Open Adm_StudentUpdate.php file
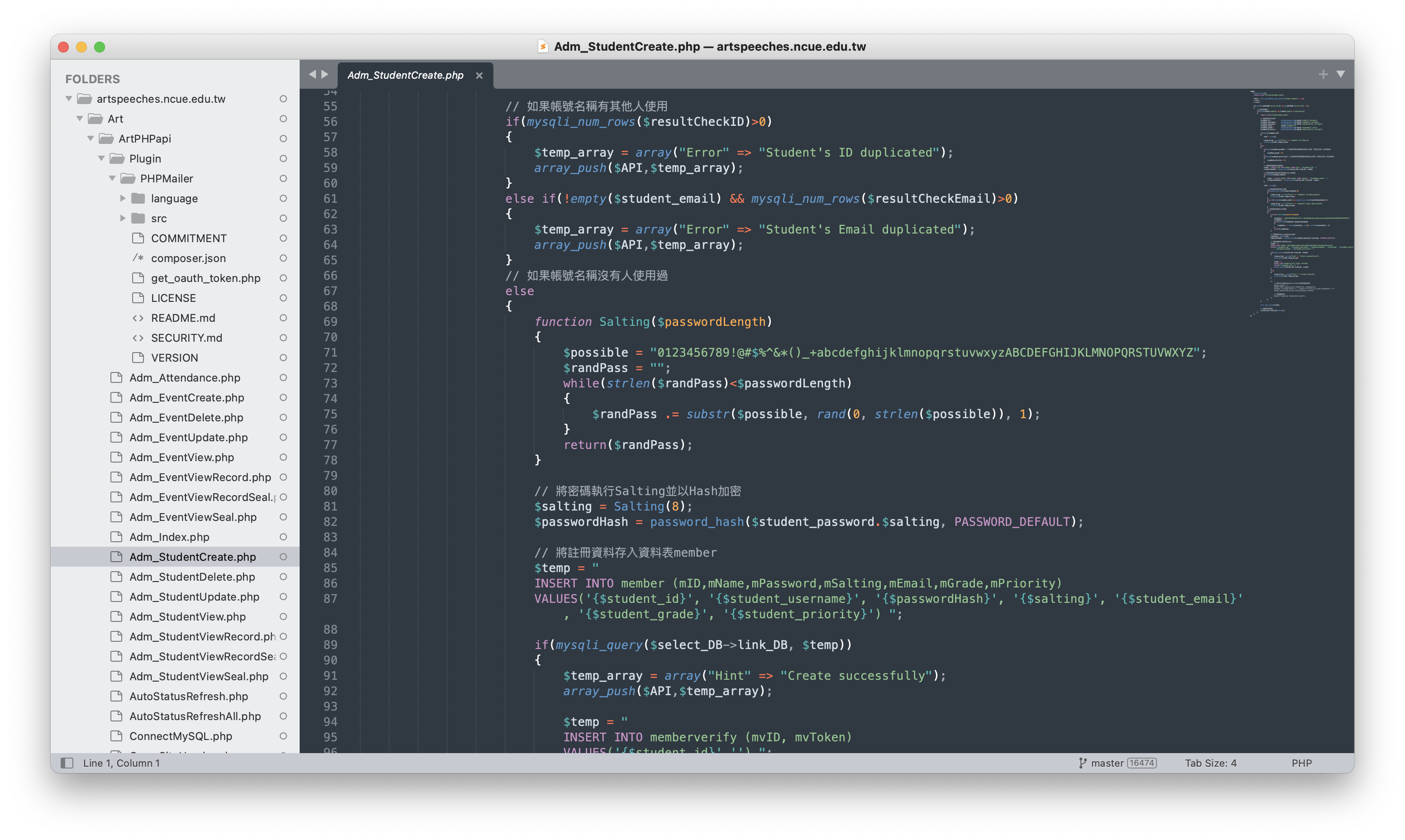 point(194,597)
